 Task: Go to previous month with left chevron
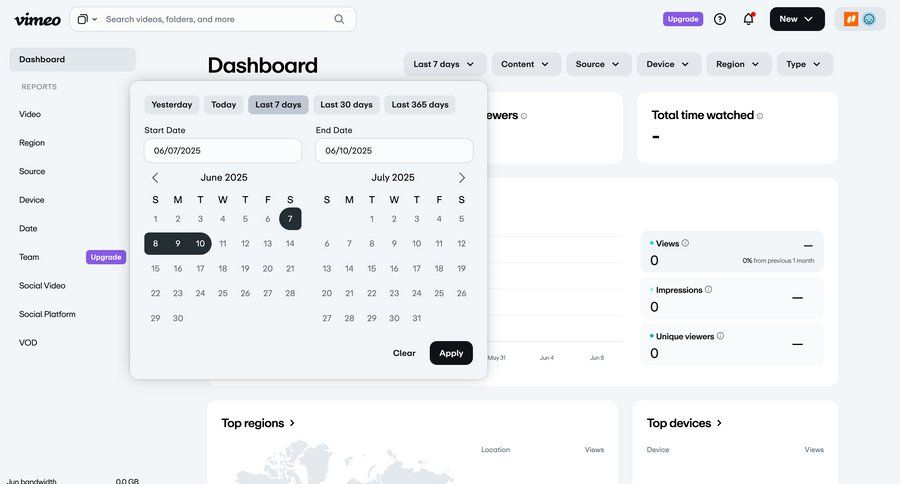(x=155, y=178)
